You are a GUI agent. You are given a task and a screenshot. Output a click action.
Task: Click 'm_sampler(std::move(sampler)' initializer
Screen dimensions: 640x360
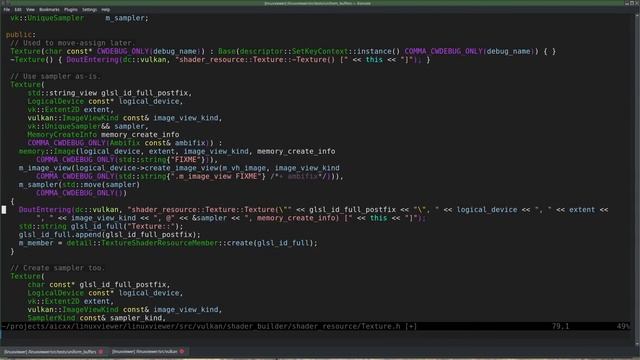(79, 184)
